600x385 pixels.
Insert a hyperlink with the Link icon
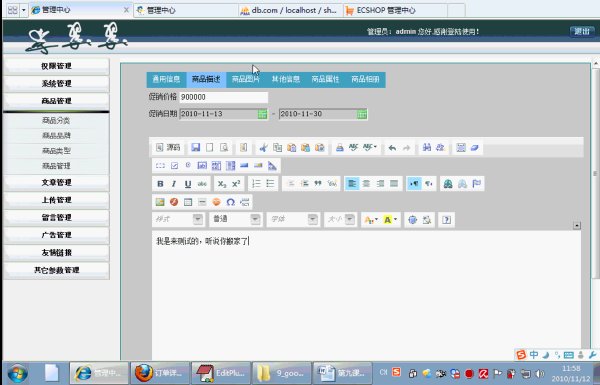[x=448, y=184]
